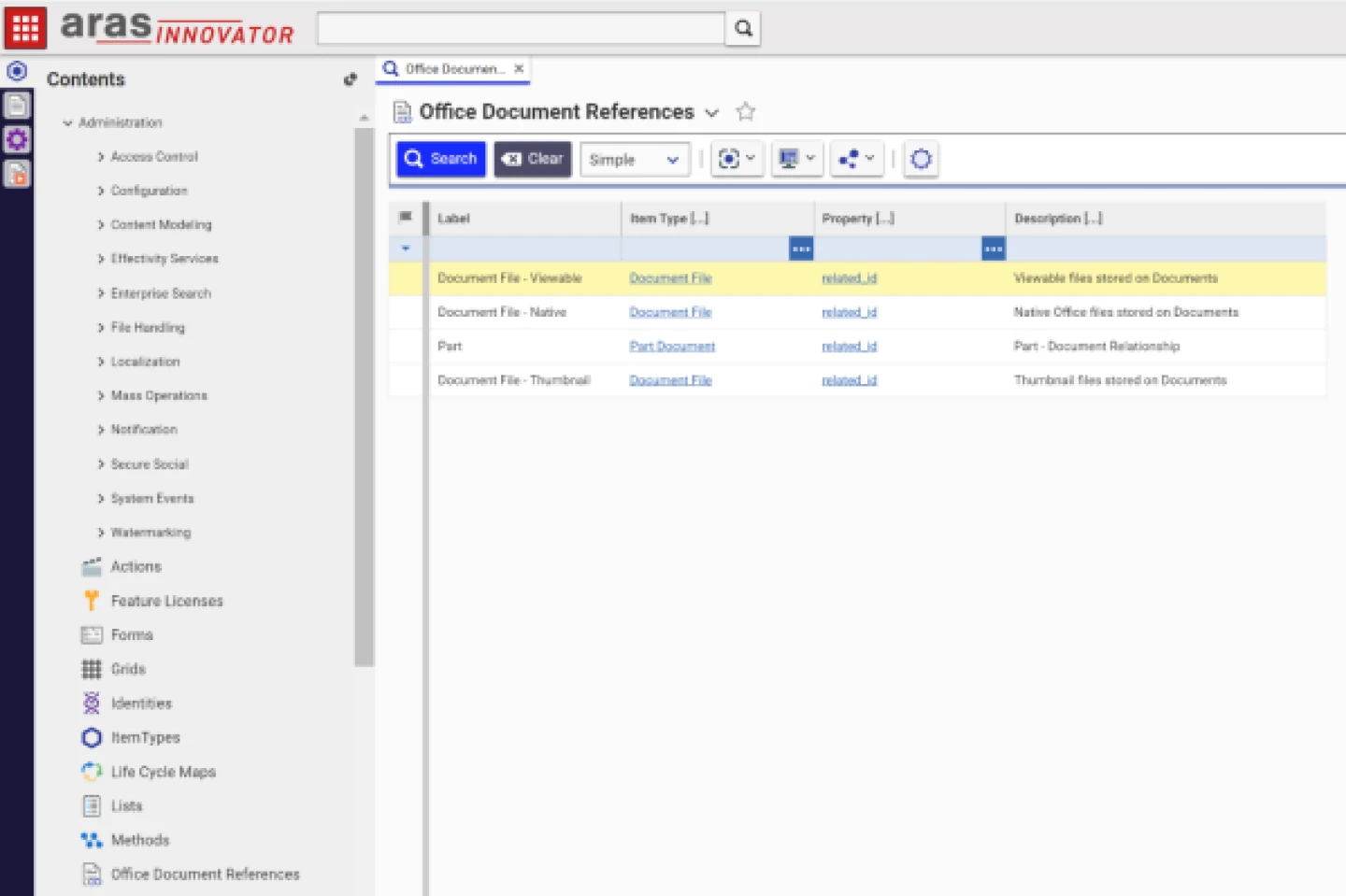Expand the File Handling node
The image size is (1346, 896).
point(101,328)
